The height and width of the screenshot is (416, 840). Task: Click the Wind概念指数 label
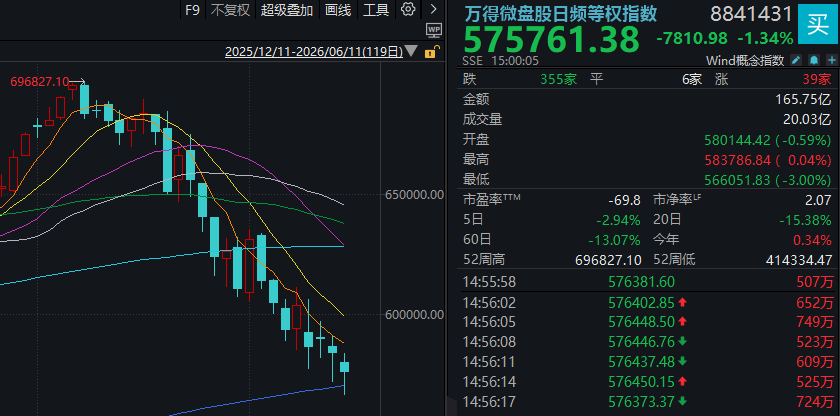[x=745, y=60]
